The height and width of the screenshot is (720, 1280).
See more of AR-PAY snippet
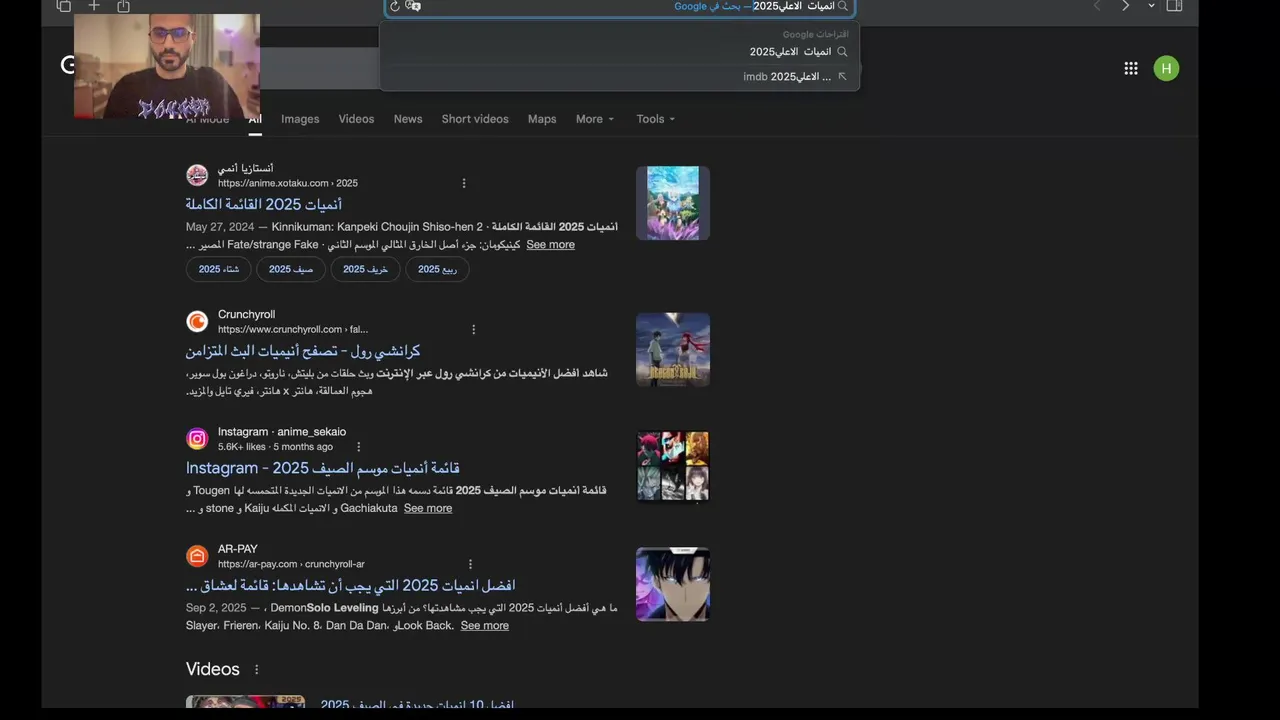click(485, 626)
